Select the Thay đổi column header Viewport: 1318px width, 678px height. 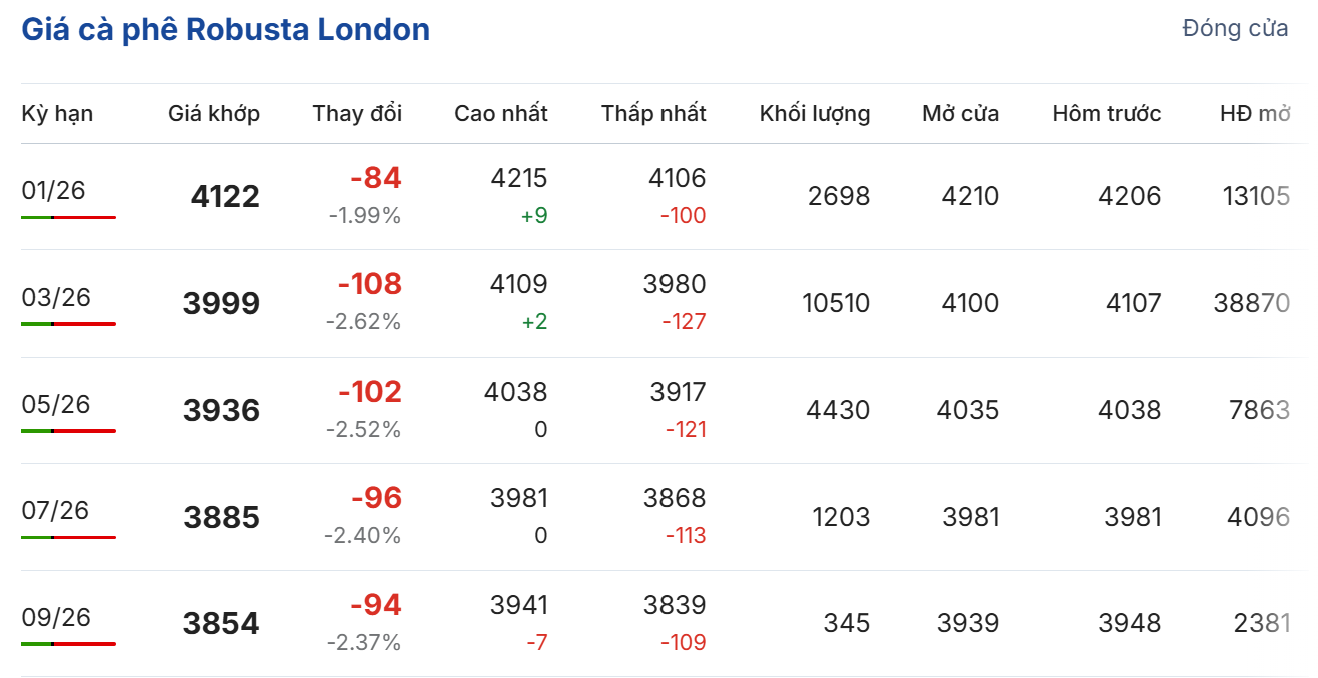357,114
